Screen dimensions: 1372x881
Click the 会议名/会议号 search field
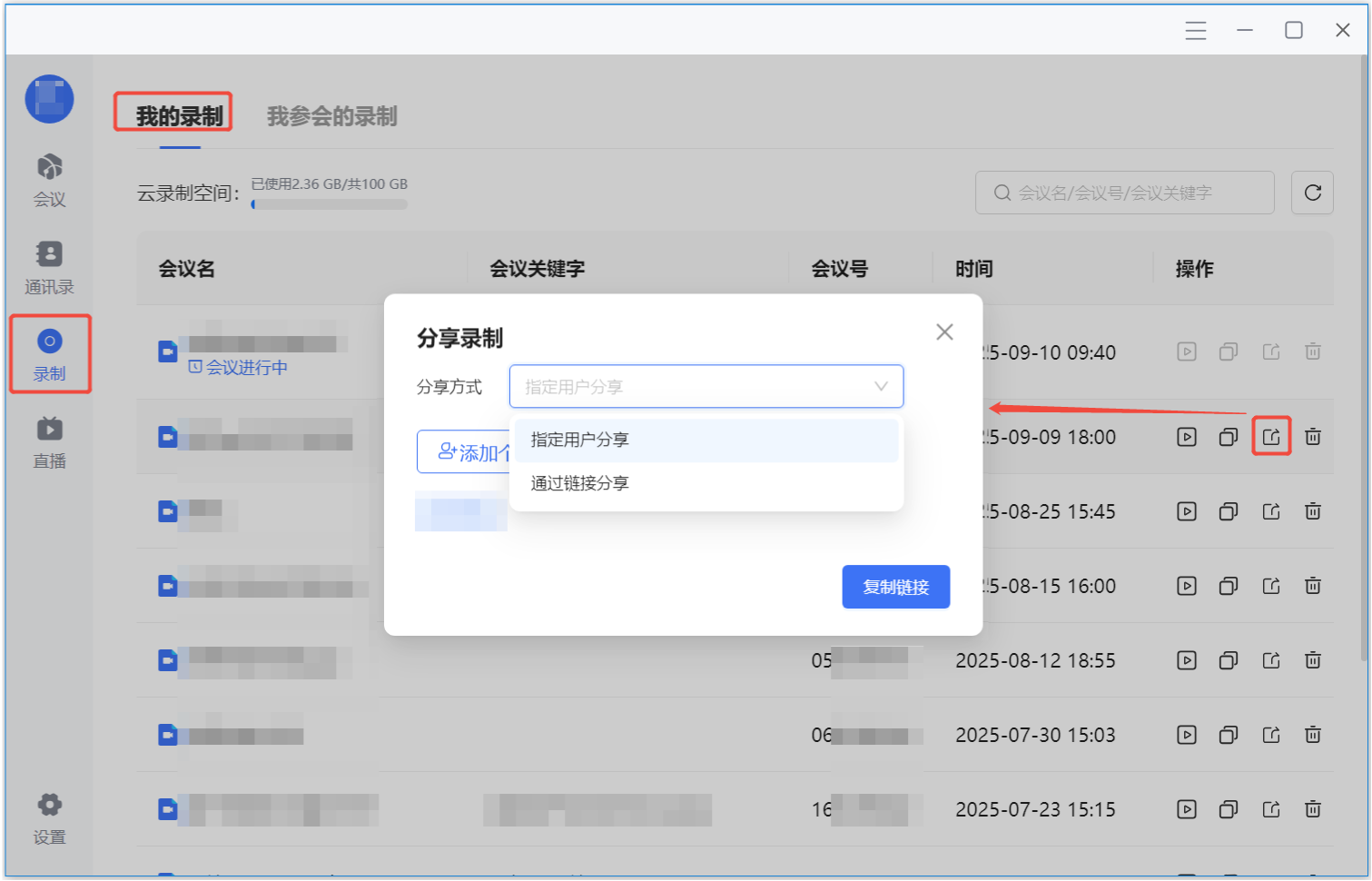[x=1124, y=193]
